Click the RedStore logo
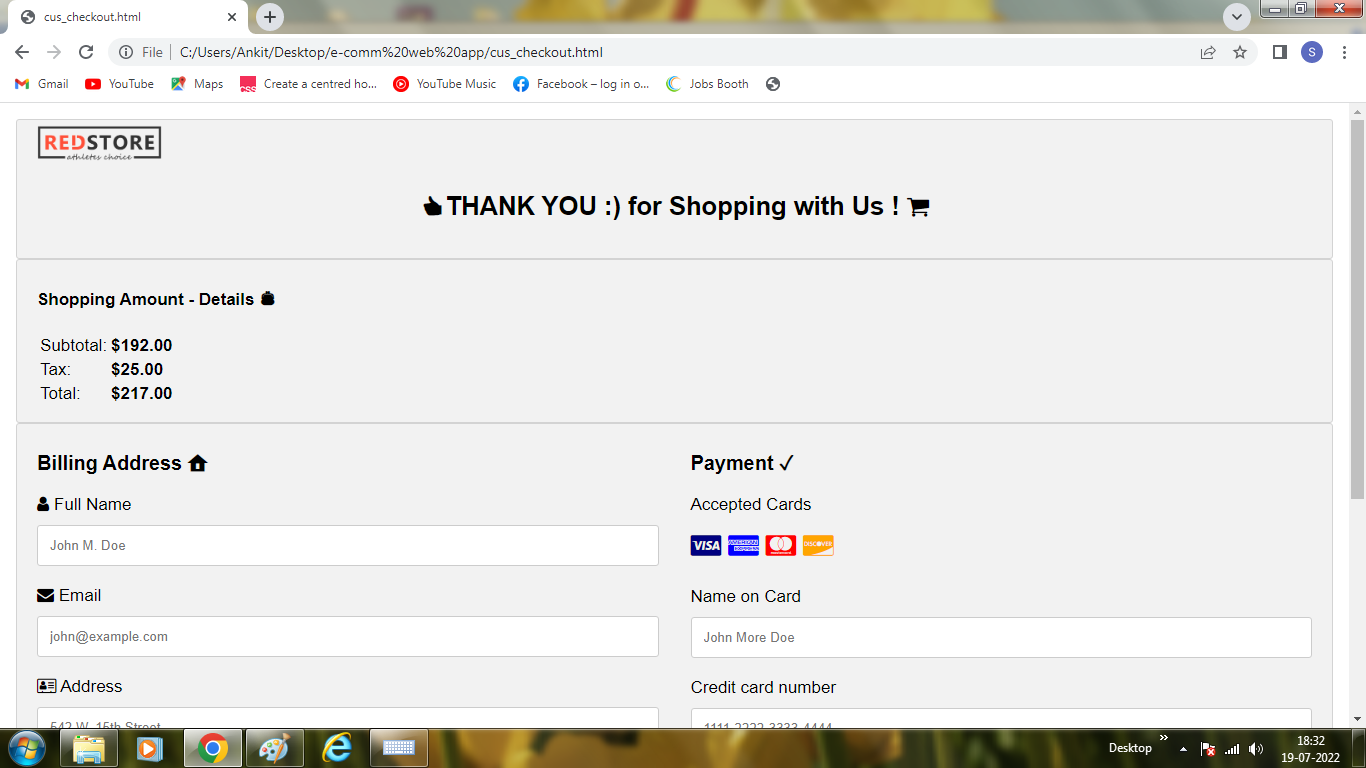1366x768 pixels. click(99, 143)
